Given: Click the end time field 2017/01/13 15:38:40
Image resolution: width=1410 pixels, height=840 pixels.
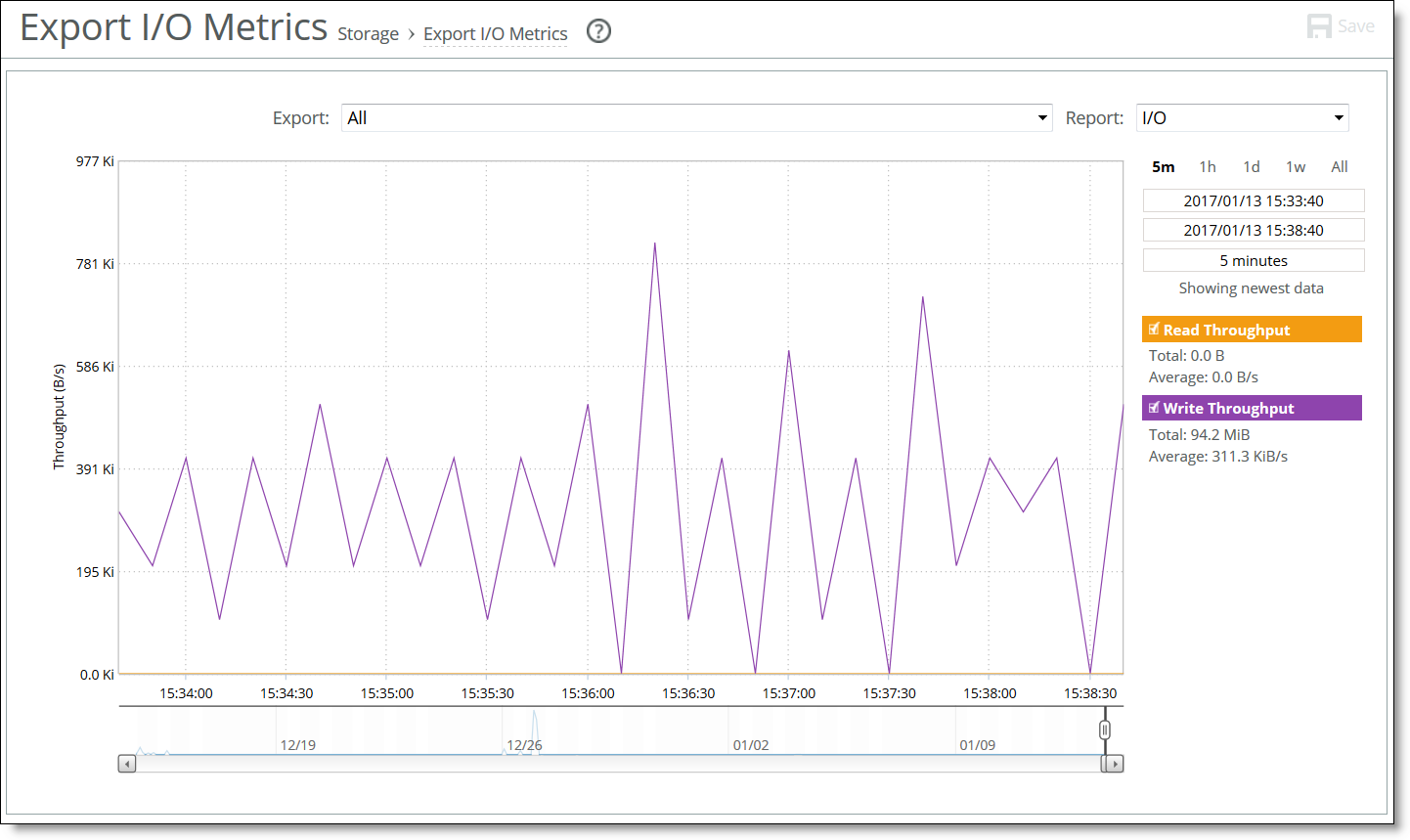Looking at the screenshot, I should coord(1253,230).
